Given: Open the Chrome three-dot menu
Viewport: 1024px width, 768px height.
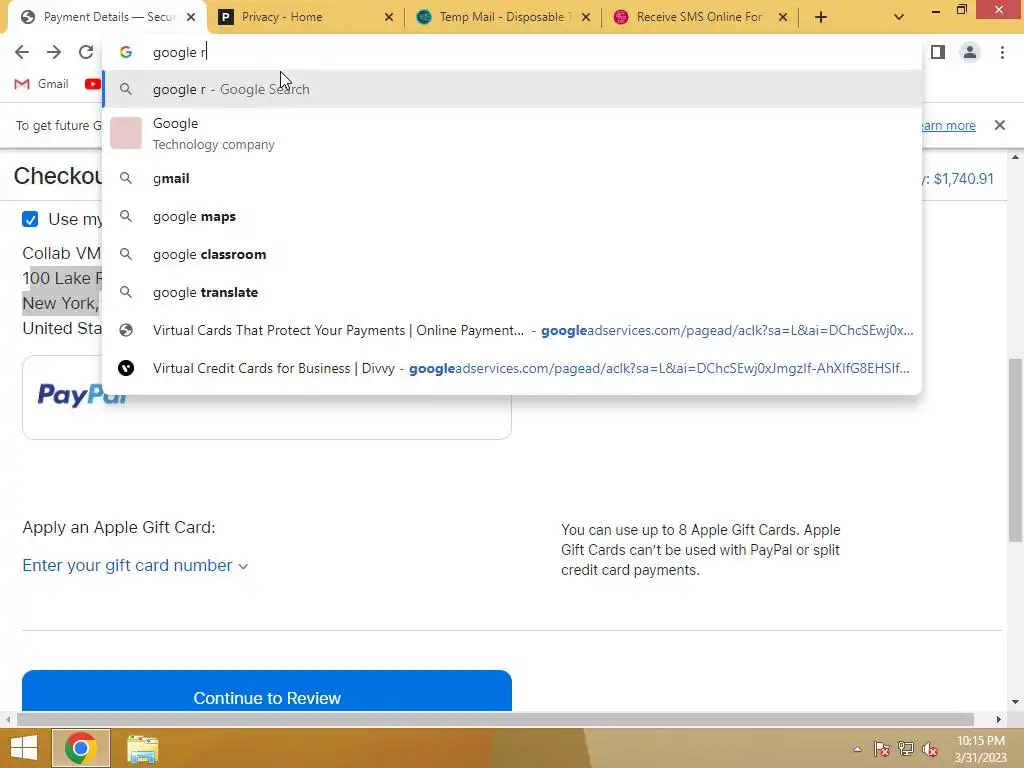Looking at the screenshot, I should click(x=1002, y=52).
